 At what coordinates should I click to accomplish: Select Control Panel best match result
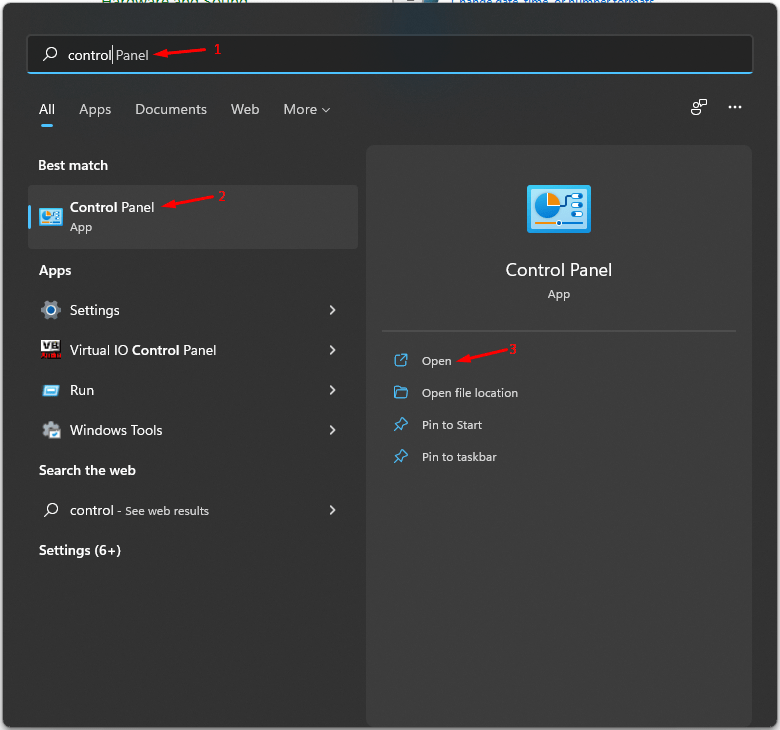(193, 217)
